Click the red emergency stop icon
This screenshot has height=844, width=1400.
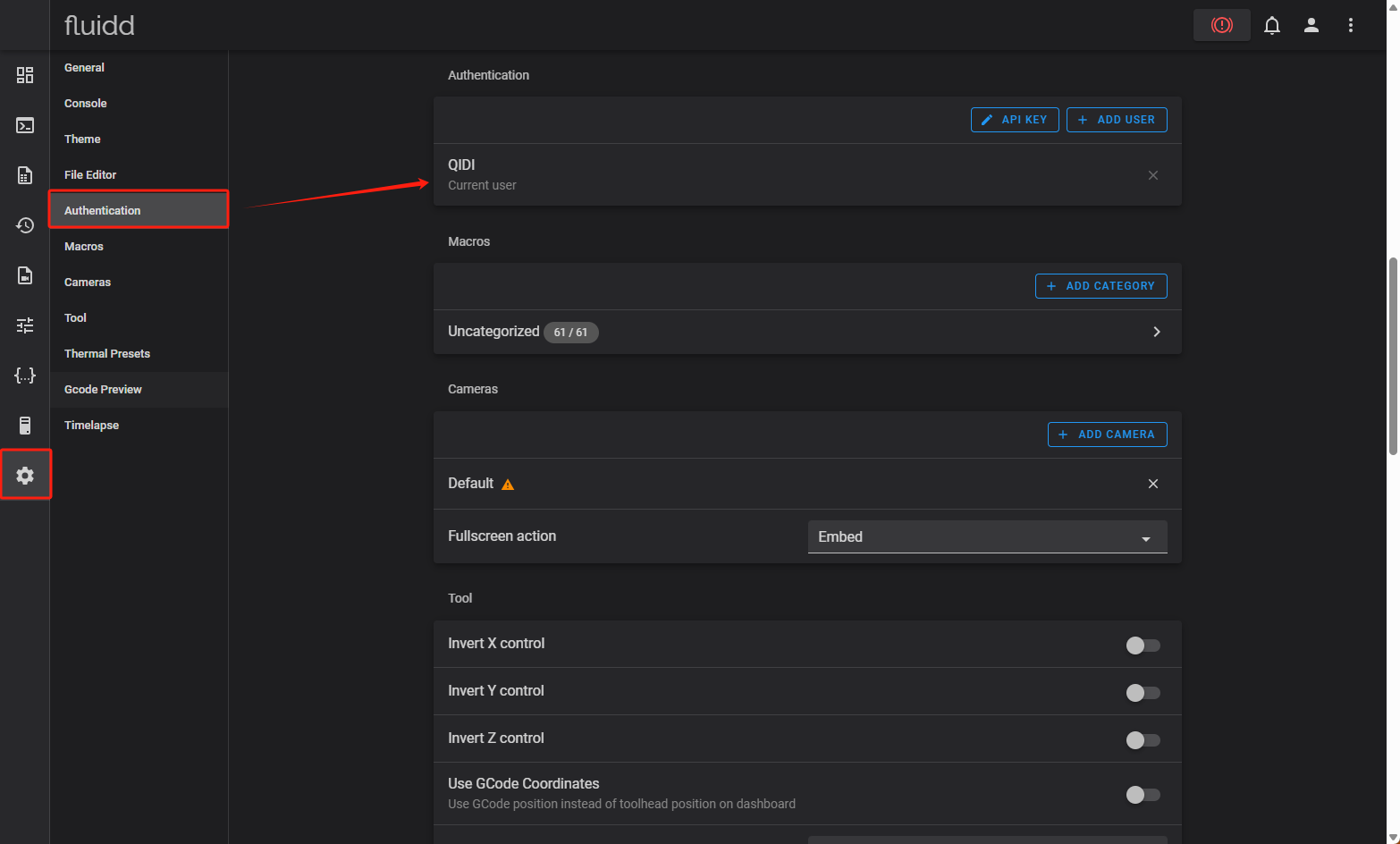1221,25
